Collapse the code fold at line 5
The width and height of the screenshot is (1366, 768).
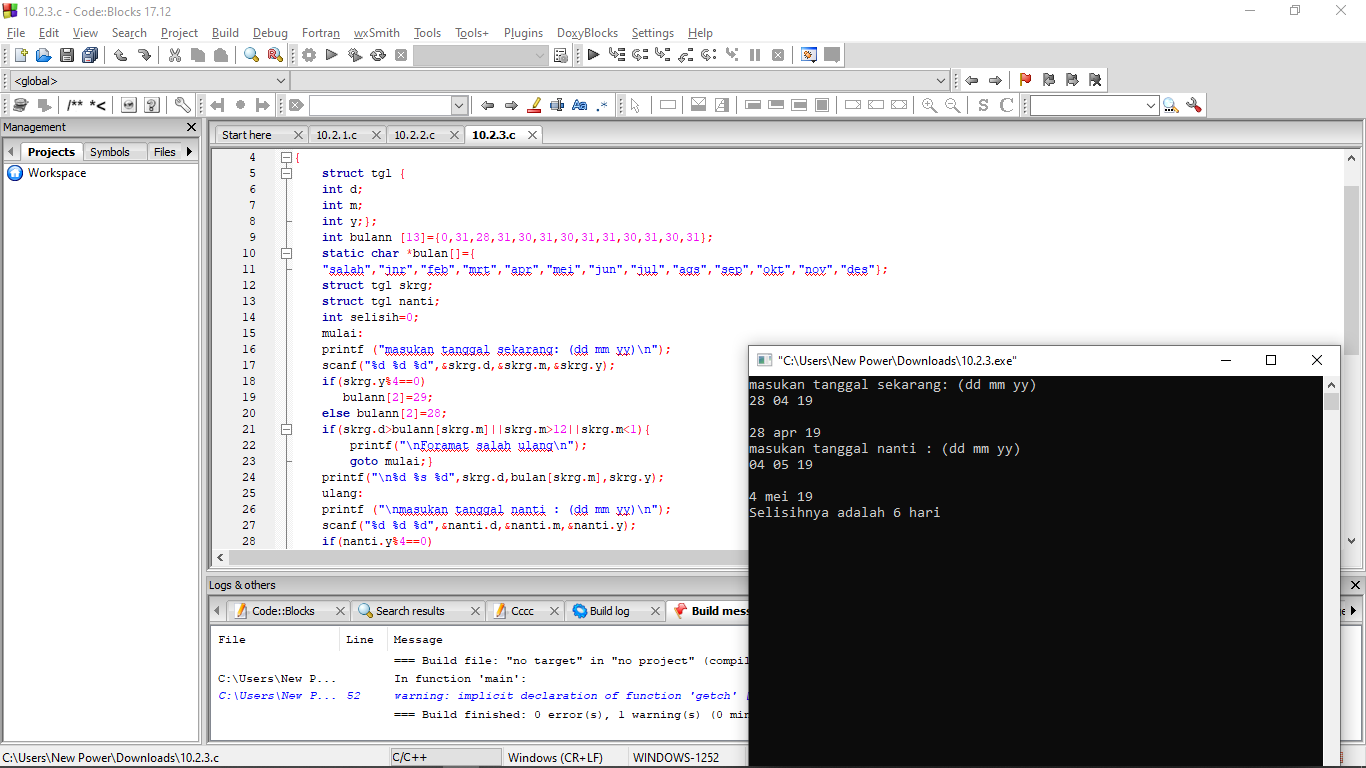(x=286, y=173)
